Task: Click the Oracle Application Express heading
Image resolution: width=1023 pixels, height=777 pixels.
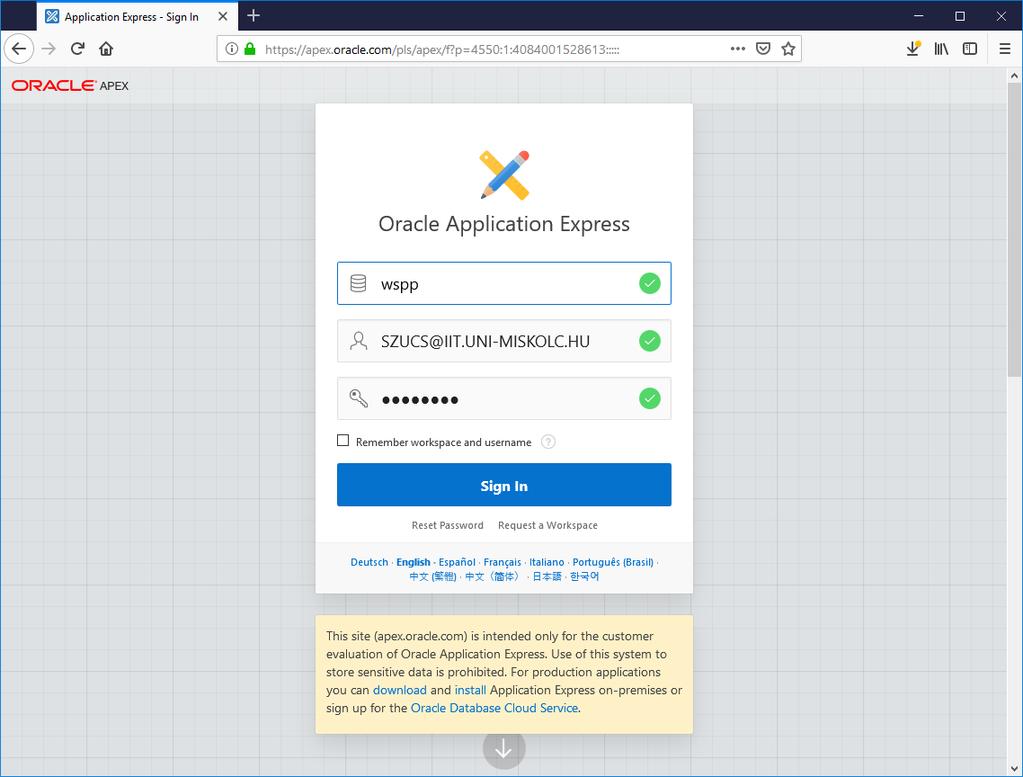Action: pyautogui.click(x=504, y=224)
